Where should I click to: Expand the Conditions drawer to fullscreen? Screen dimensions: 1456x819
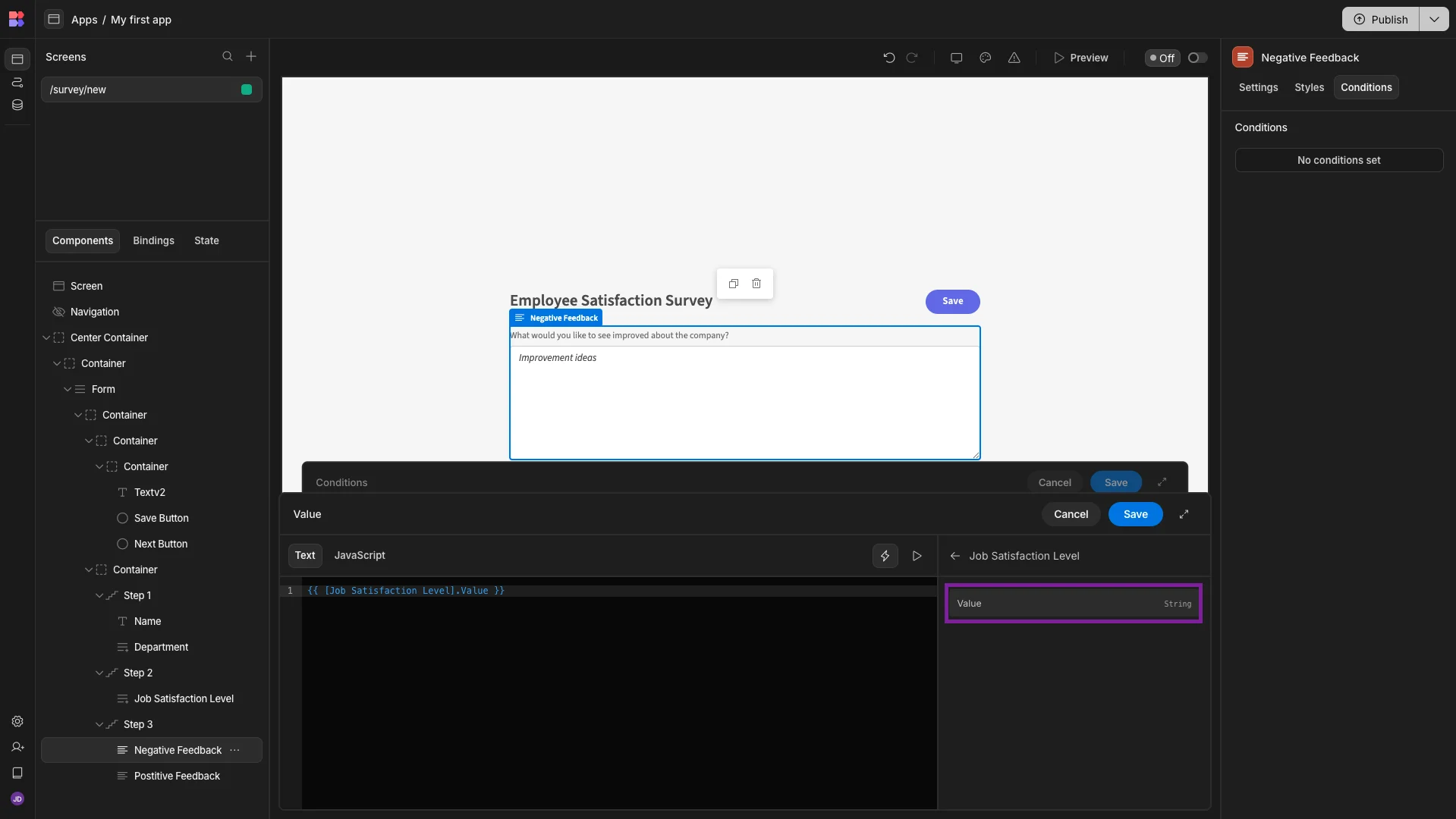pos(1162,482)
